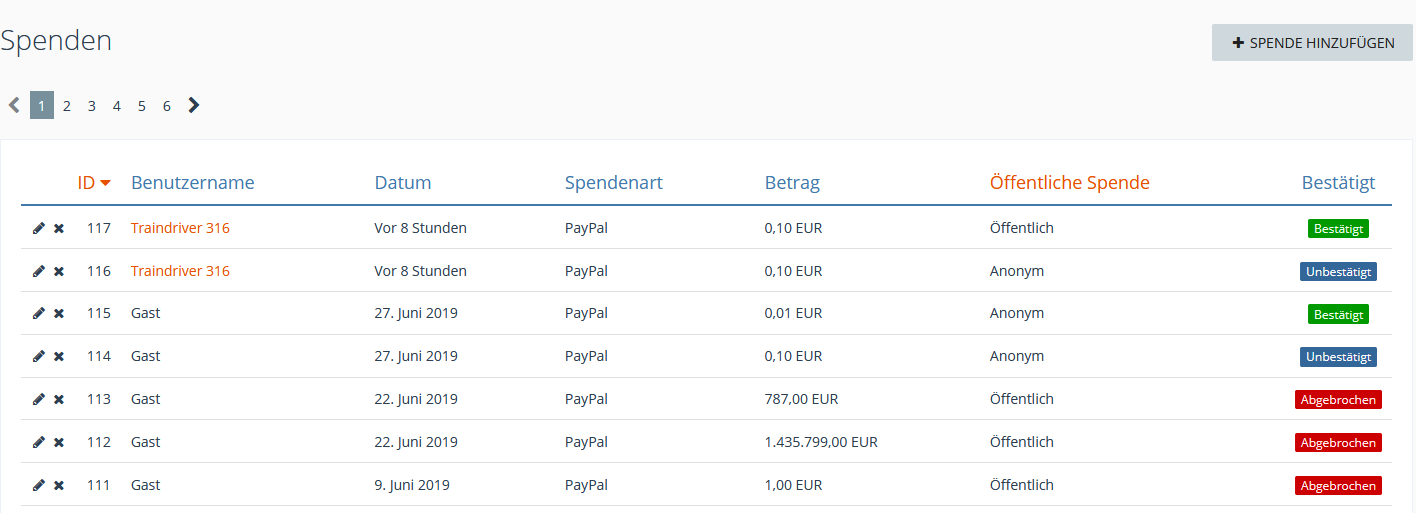Click PayPal in row 114
This screenshot has height=513, width=1416.
click(x=586, y=356)
